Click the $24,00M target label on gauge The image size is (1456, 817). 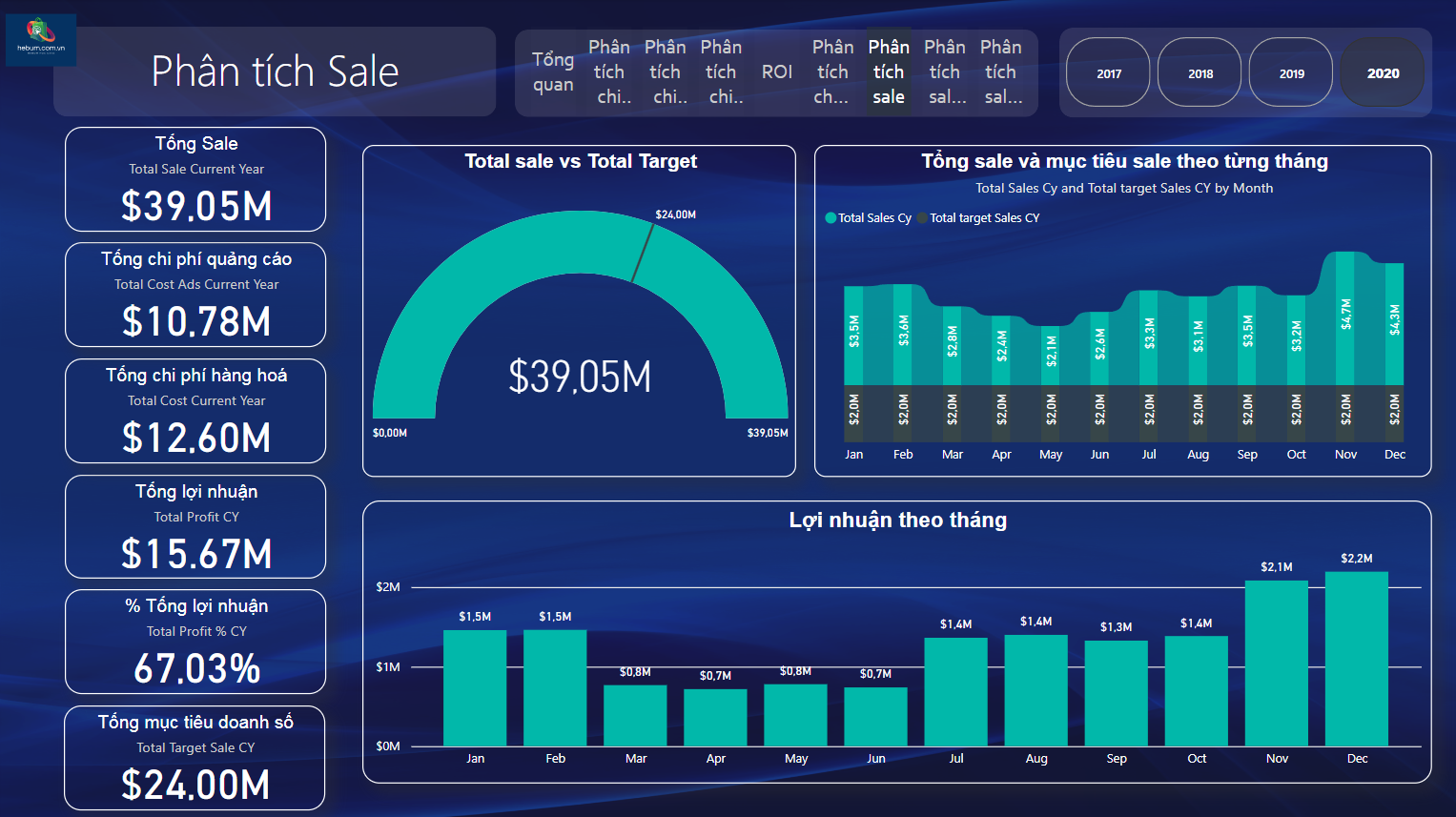point(675,214)
